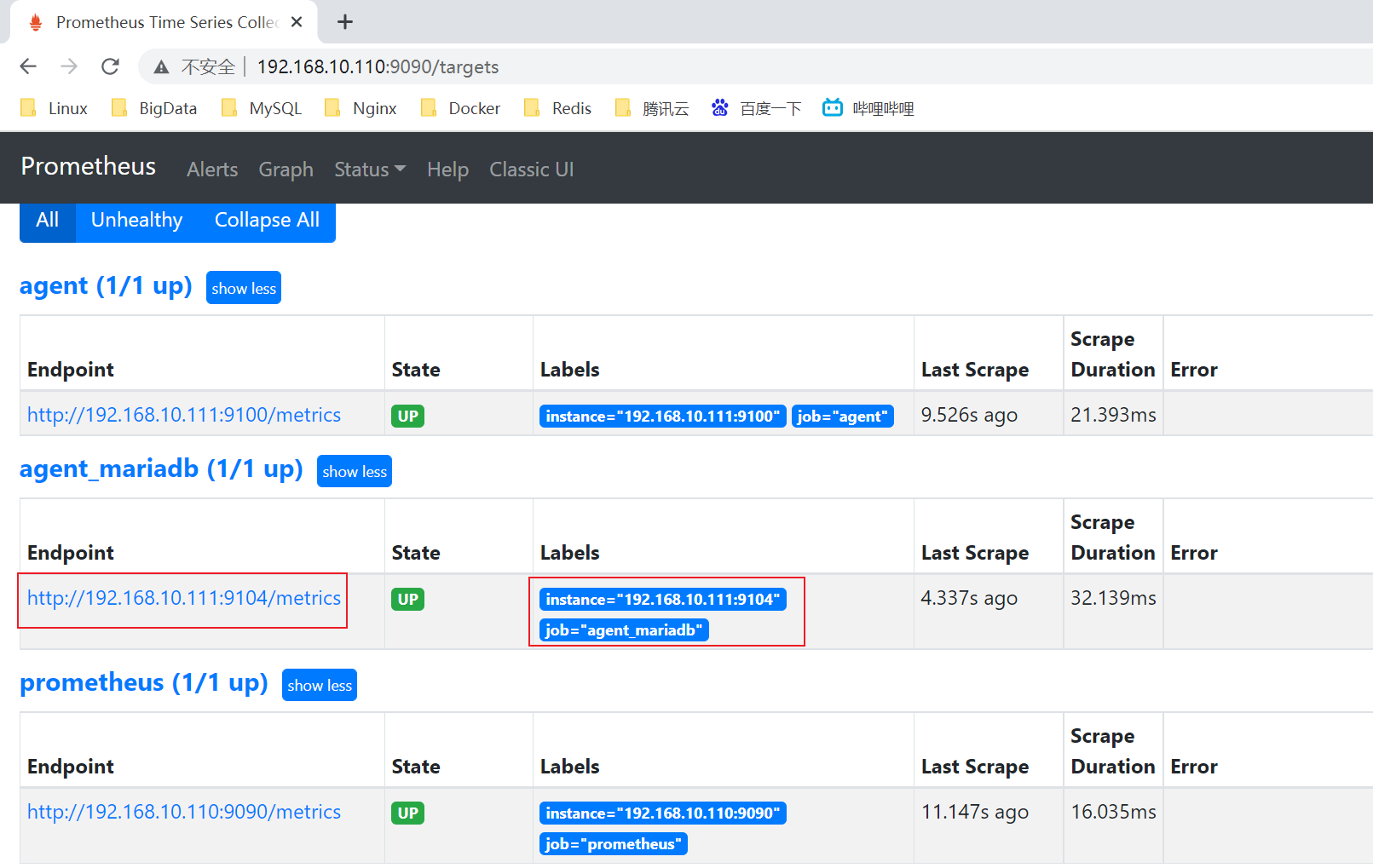Click the Collapse All button
The image size is (1373, 868).
pyautogui.click(x=267, y=221)
